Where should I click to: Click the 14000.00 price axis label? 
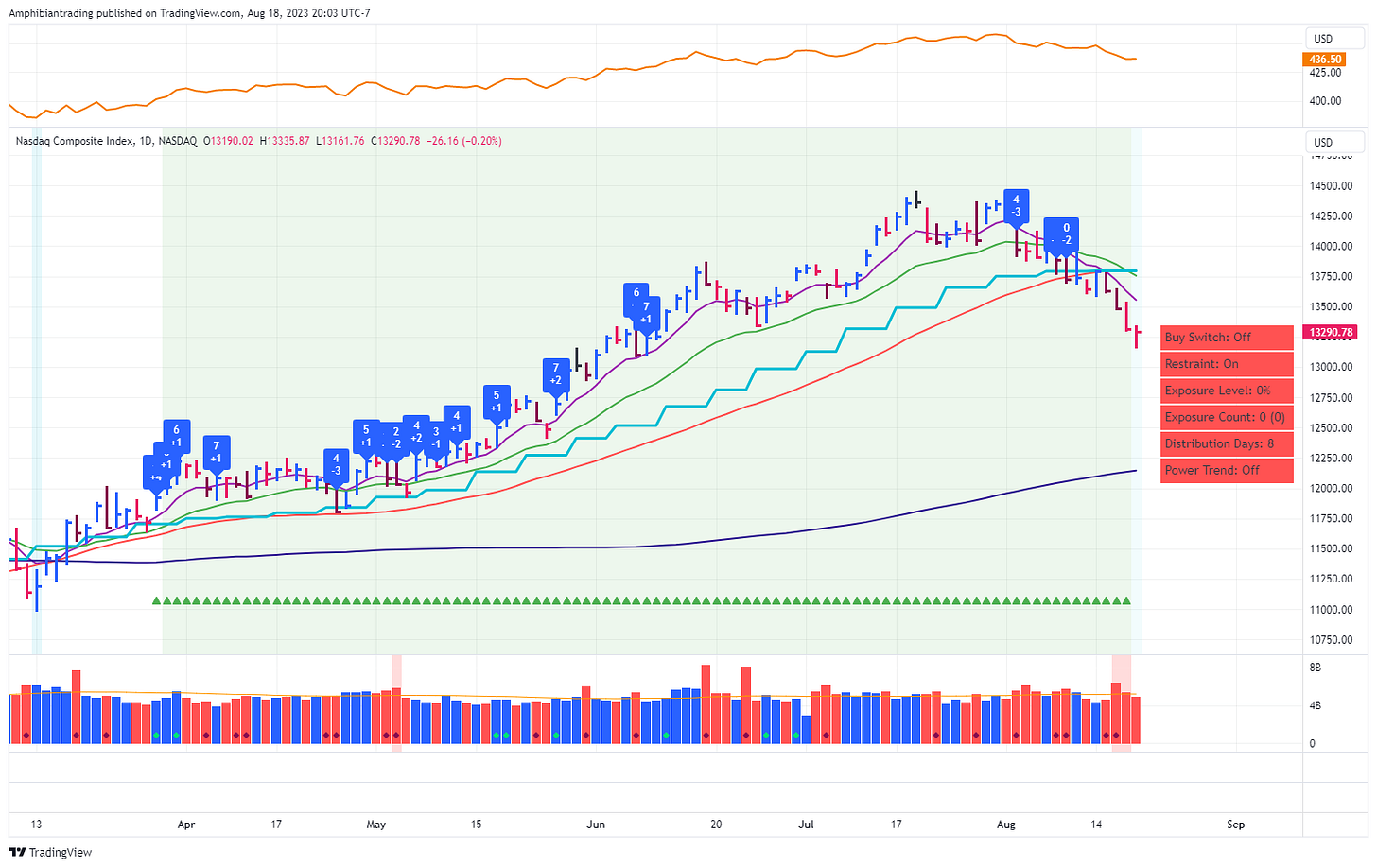click(1332, 247)
